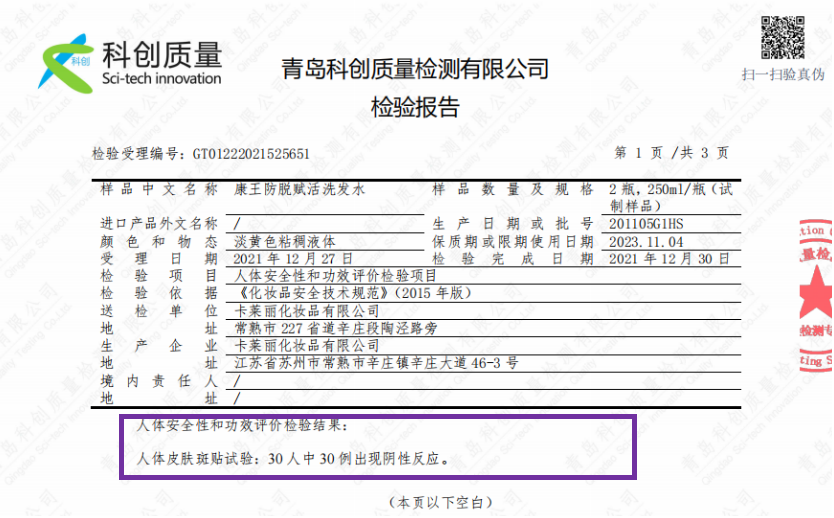834x518 pixels.
Task: Select the heading 检验报告
Action: coord(415,107)
